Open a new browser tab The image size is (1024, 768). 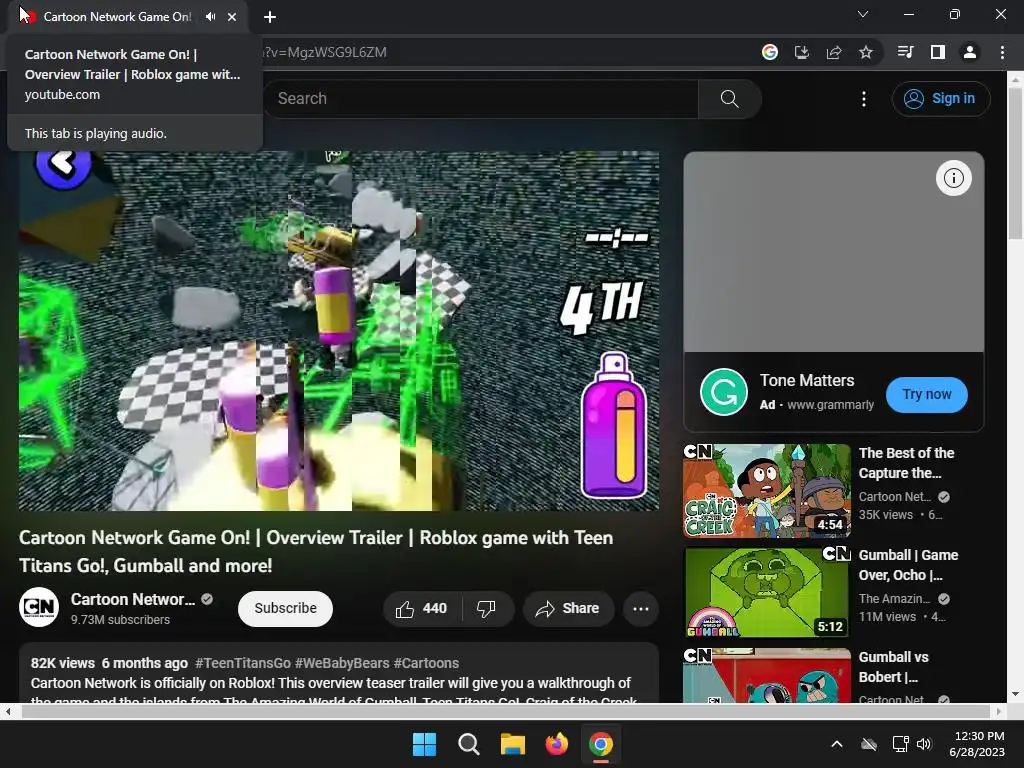[x=270, y=17]
